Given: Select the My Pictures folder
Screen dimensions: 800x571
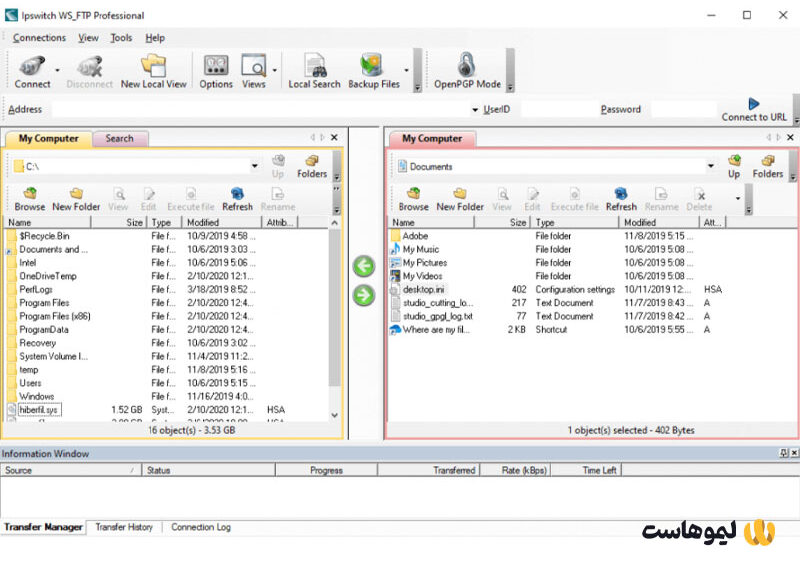Looking at the screenshot, I should 424,263.
